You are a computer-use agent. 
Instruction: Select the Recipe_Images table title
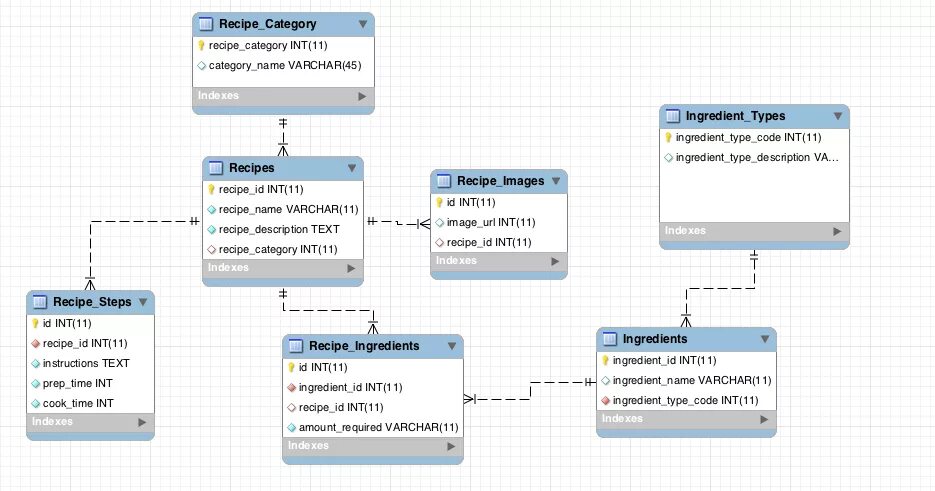point(500,181)
